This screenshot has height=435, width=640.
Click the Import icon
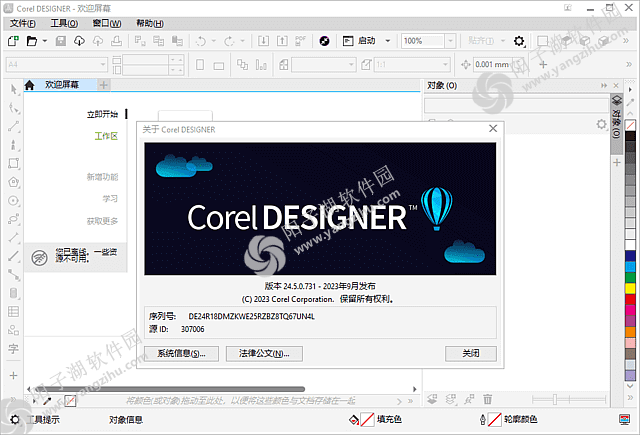264,41
